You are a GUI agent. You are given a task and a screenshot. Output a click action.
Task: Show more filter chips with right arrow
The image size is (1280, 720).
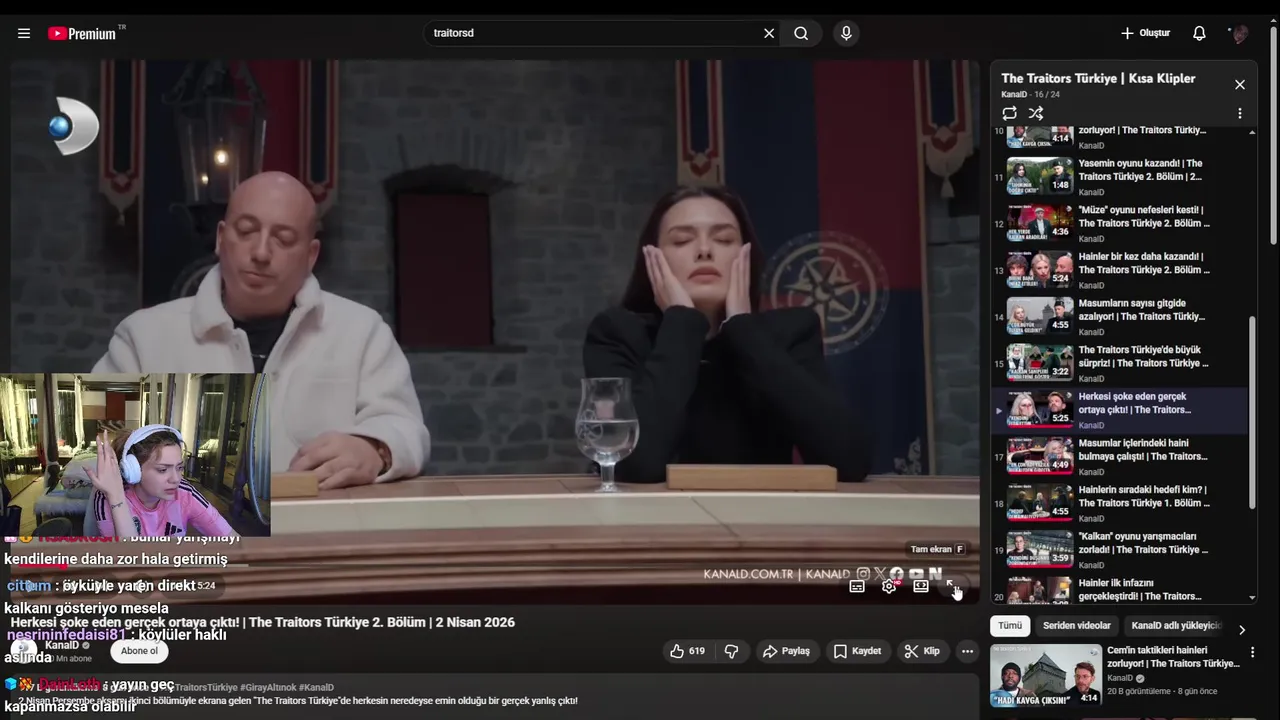click(1242, 629)
